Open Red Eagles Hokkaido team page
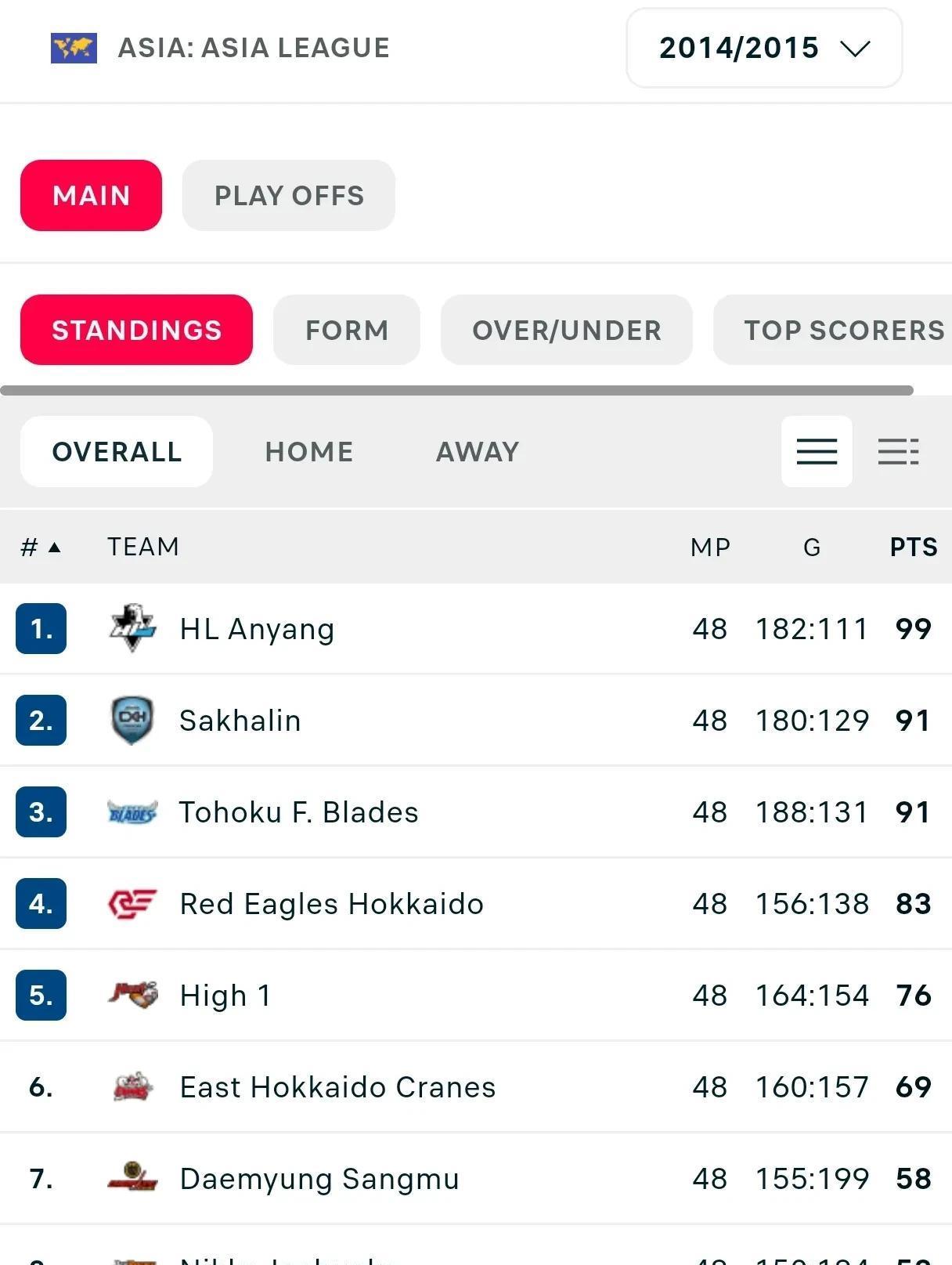The width and height of the screenshot is (952, 1265). (331, 904)
